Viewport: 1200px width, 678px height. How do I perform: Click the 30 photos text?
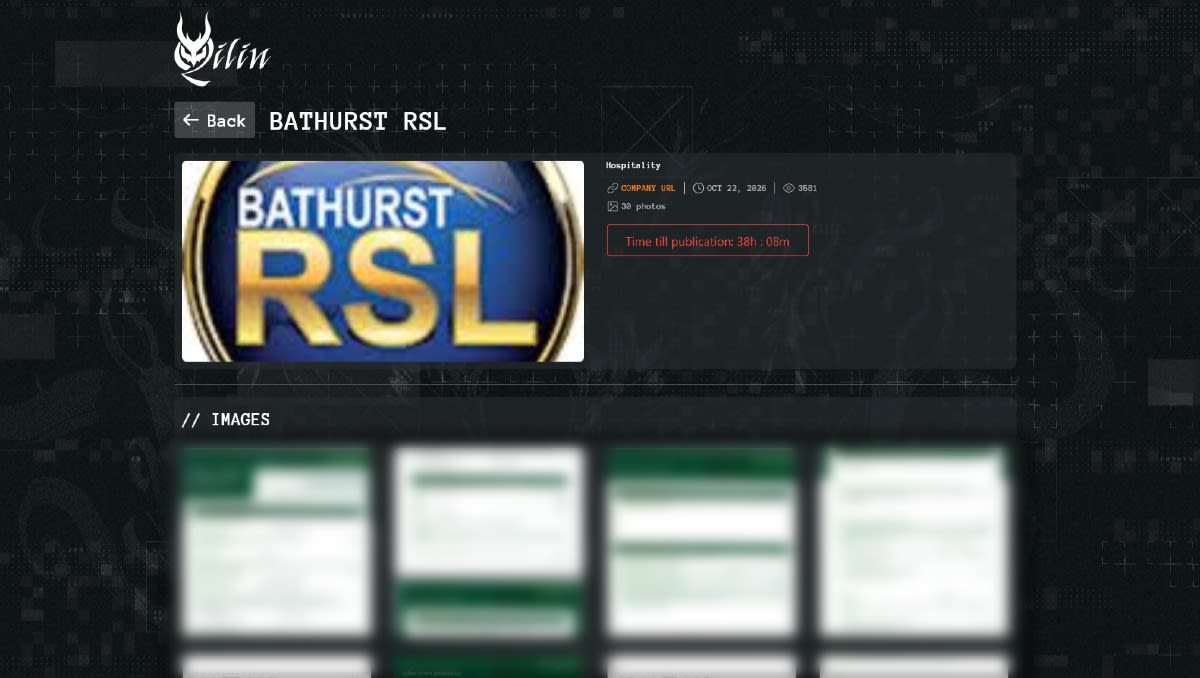[643, 206]
